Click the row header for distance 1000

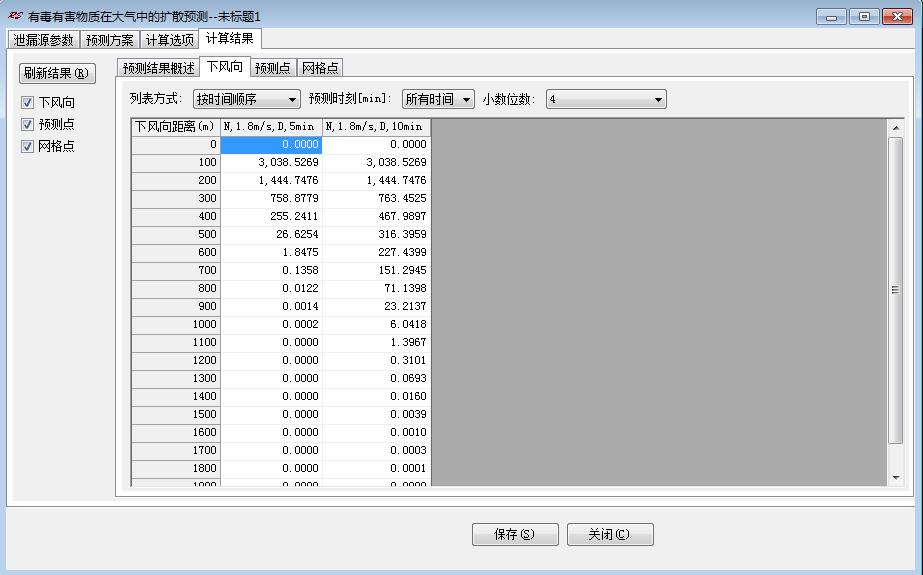pyautogui.click(x=176, y=324)
